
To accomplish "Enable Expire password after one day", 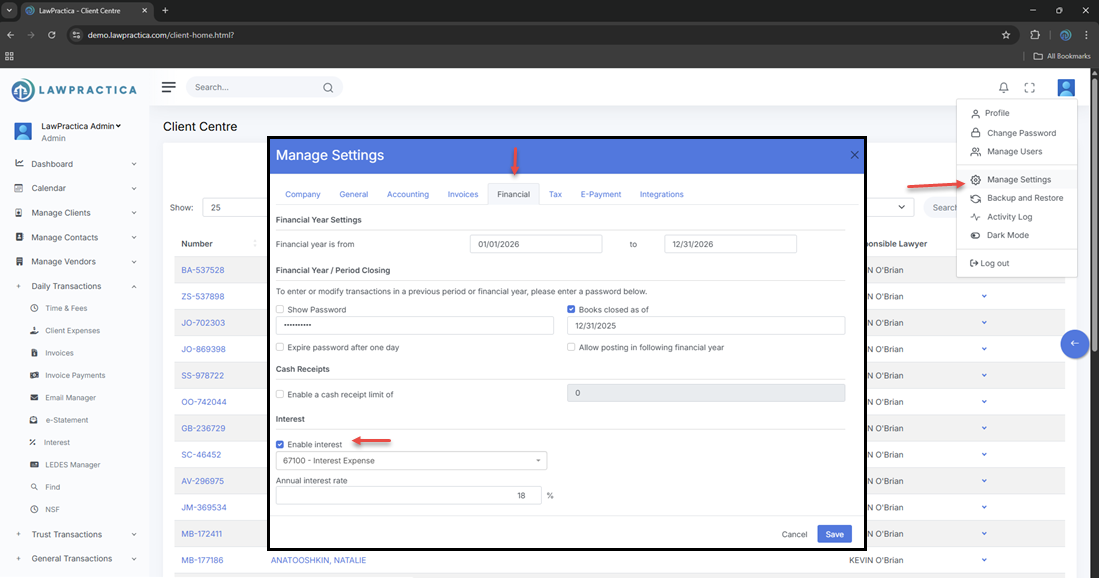I will [x=280, y=347].
